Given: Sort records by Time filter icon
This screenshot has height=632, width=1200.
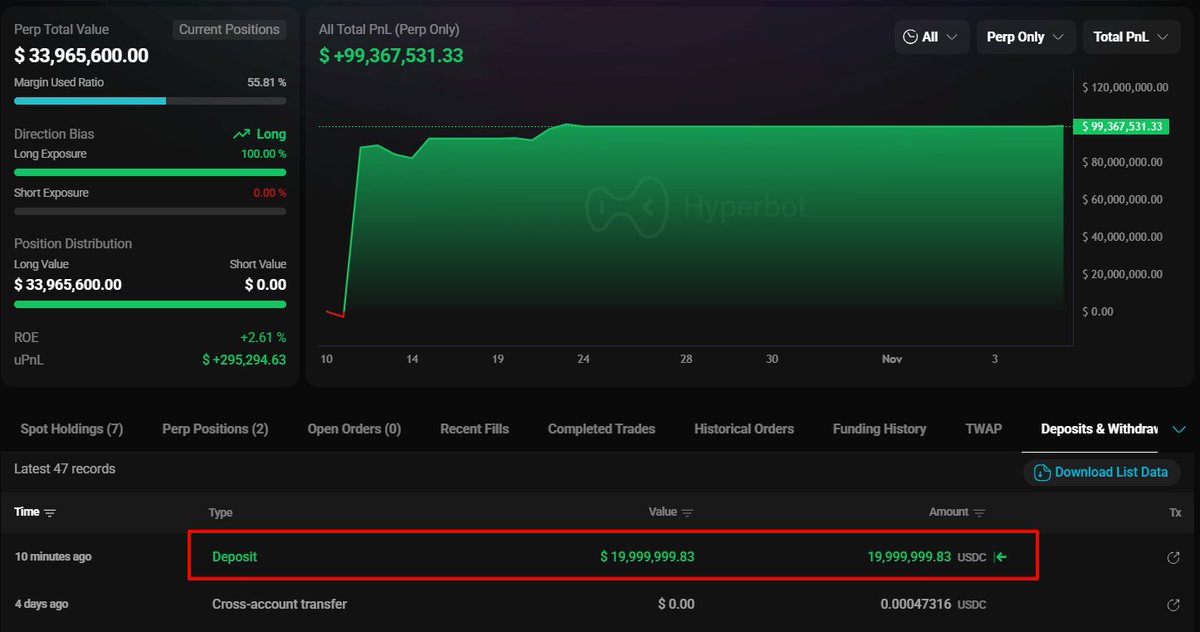Looking at the screenshot, I should pyautogui.click(x=50, y=513).
